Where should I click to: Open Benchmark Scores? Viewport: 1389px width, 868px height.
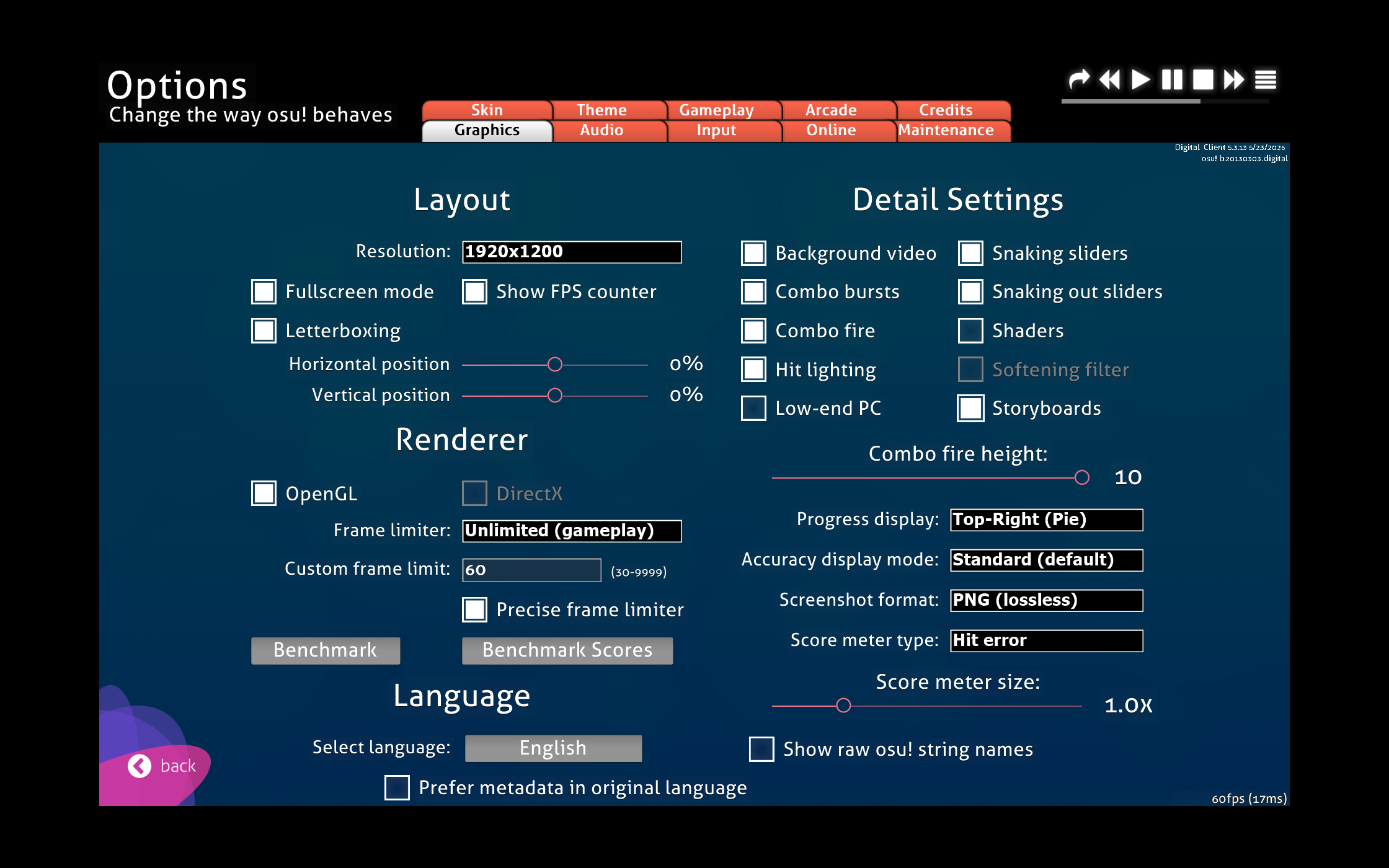[x=567, y=650]
